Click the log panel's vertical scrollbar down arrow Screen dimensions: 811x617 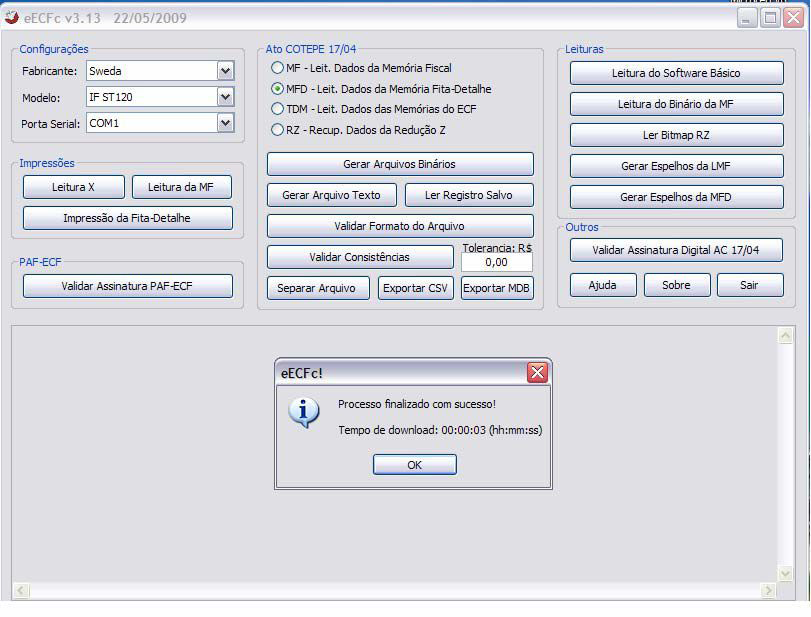[x=786, y=573]
